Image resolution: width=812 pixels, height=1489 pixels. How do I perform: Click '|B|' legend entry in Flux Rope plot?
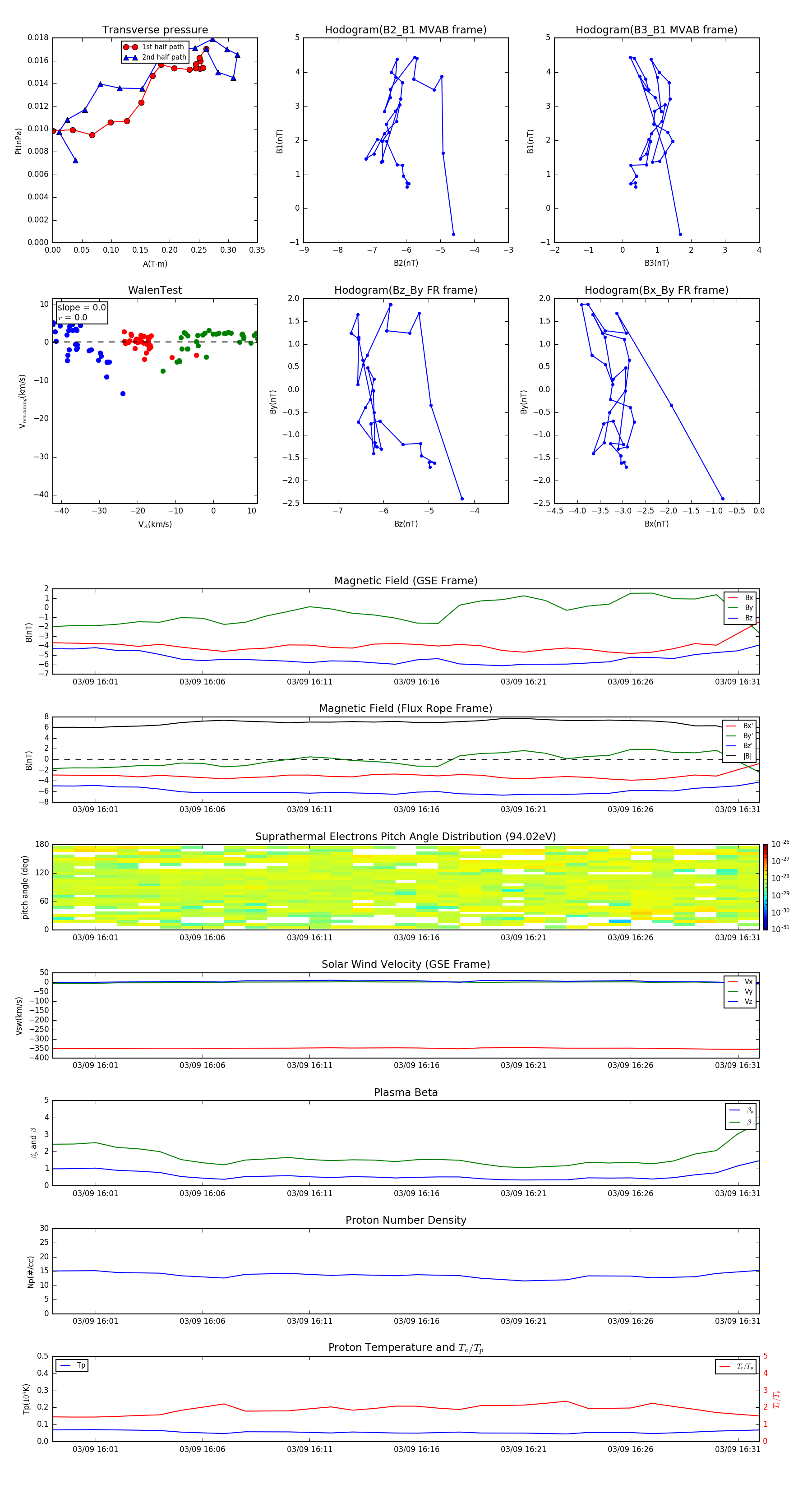pyautogui.click(x=739, y=755)
